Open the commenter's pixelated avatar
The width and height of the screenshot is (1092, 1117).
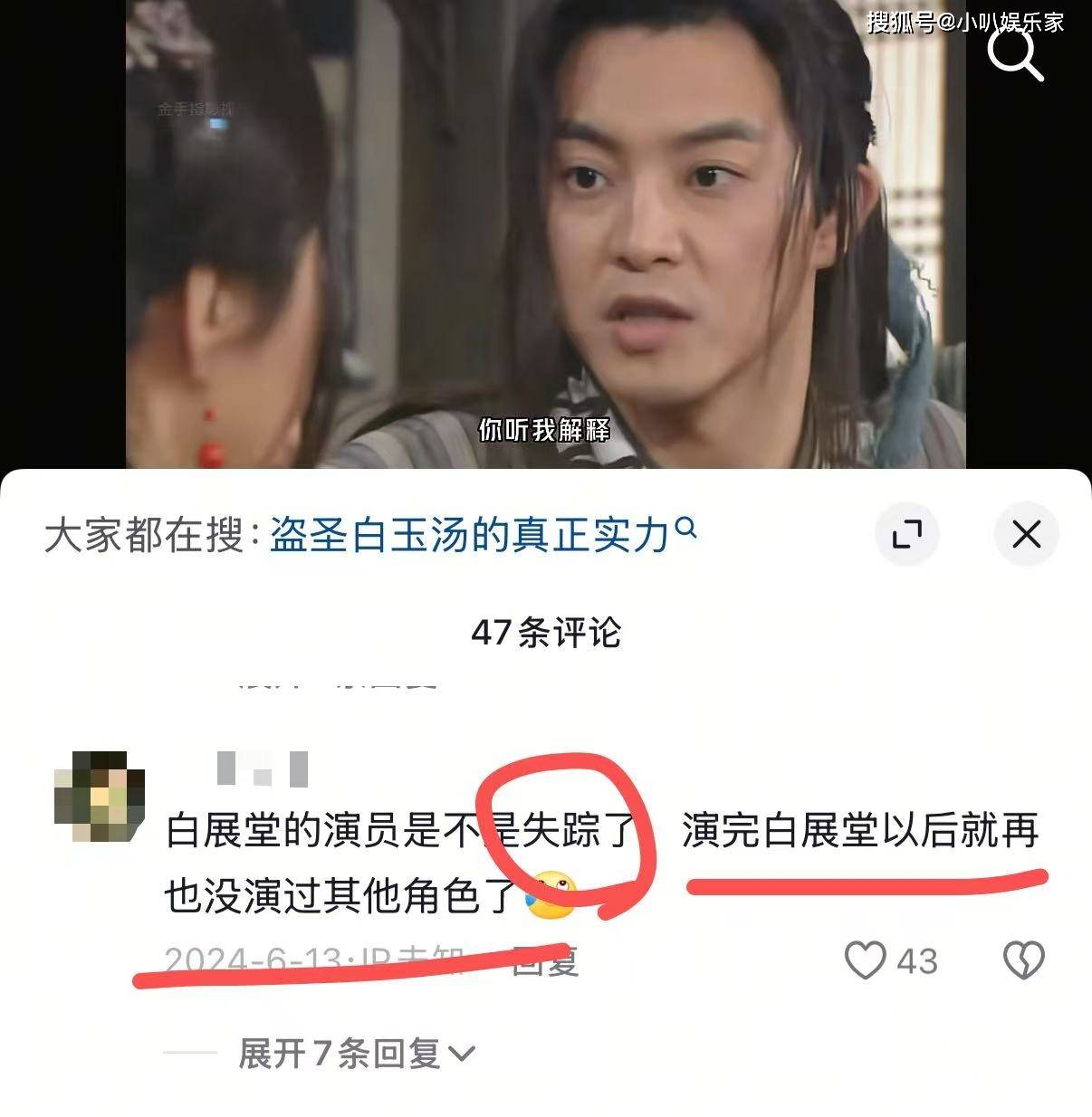99,798
